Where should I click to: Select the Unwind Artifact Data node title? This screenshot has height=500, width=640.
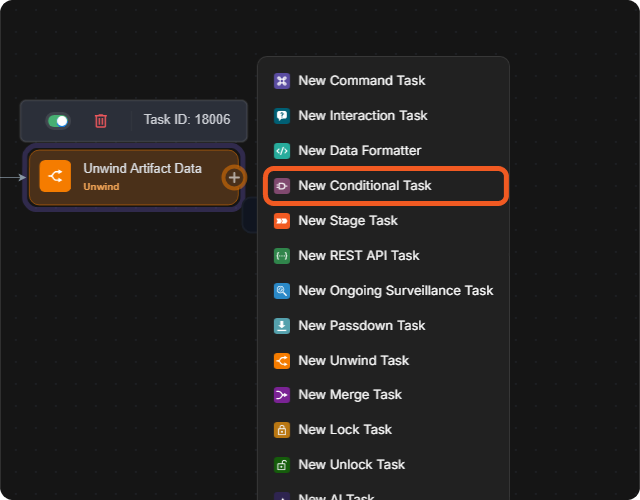coord(142,168)
